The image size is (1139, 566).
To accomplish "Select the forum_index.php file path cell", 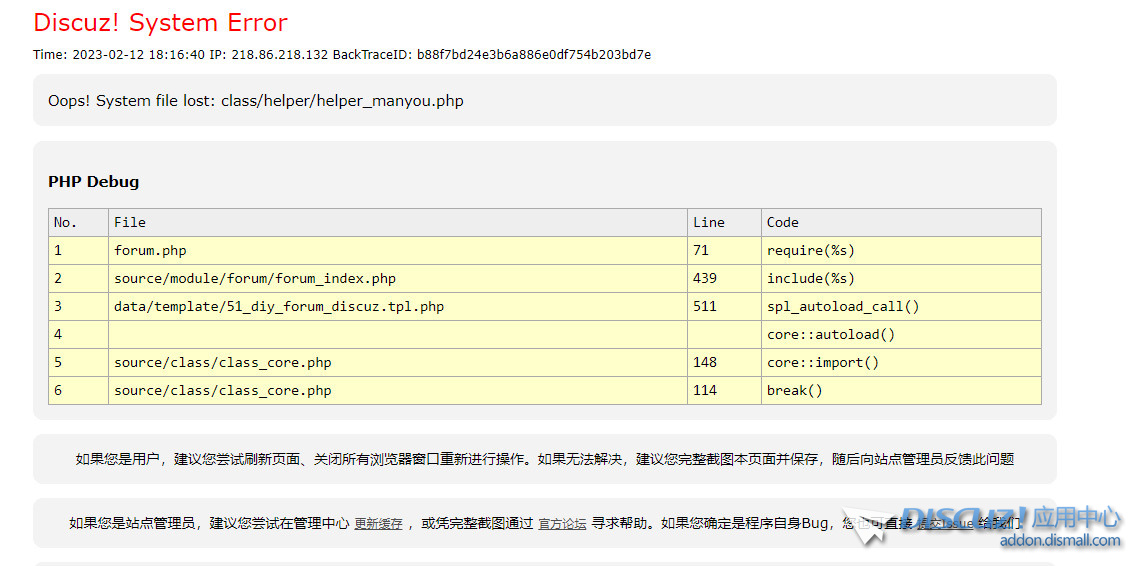I will point(398,278).
